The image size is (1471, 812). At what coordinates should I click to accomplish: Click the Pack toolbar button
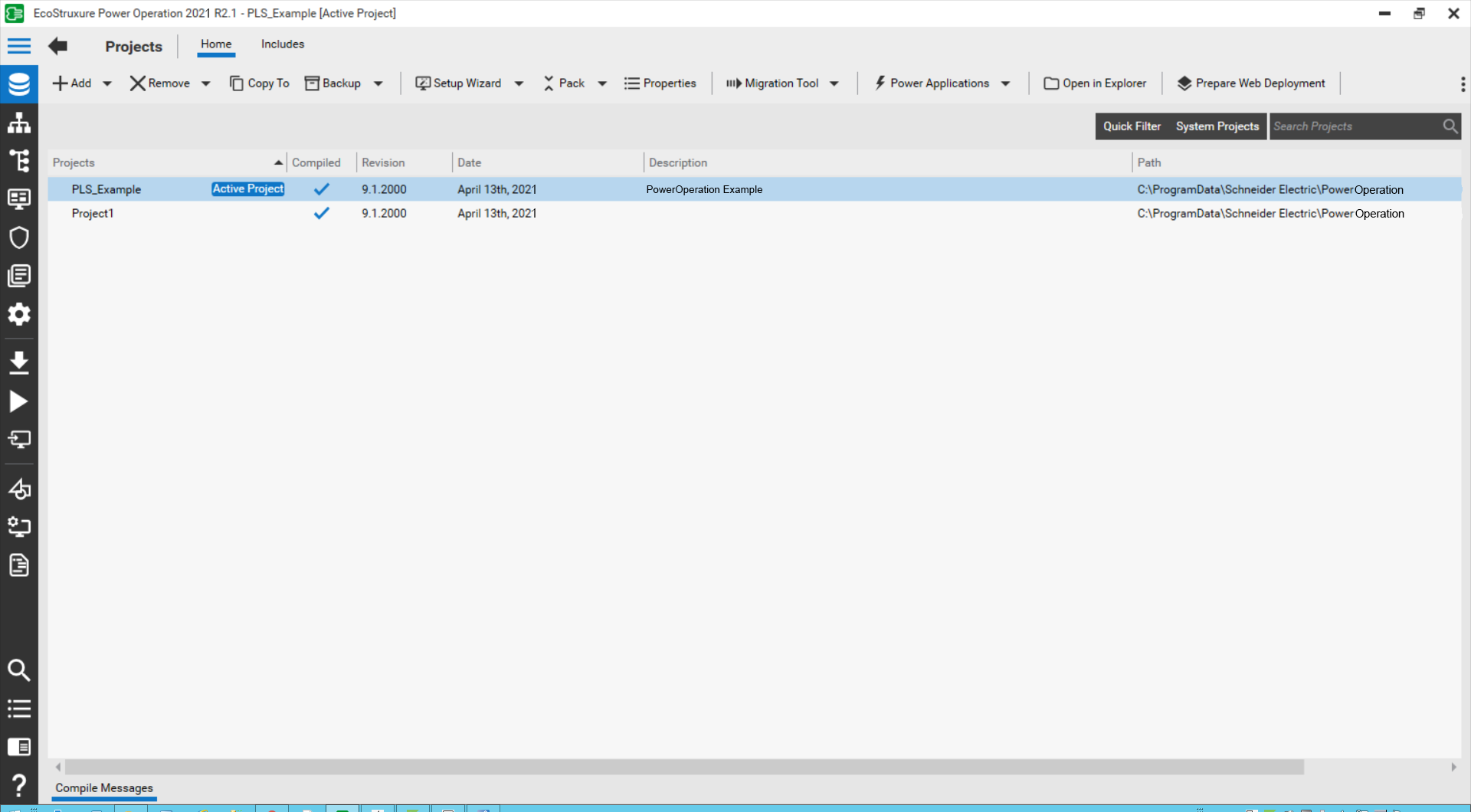564,83
